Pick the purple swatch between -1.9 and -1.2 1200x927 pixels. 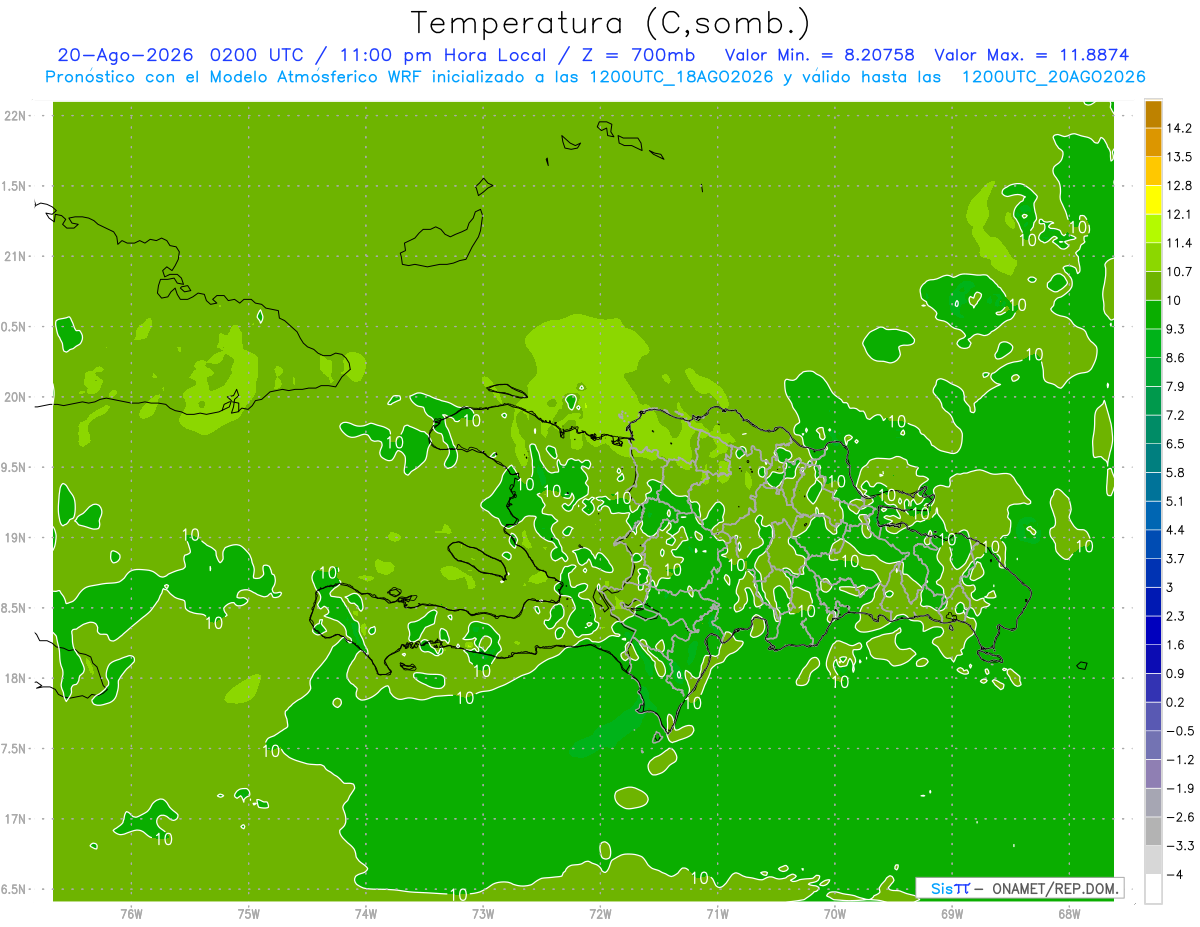point(1153,773)
